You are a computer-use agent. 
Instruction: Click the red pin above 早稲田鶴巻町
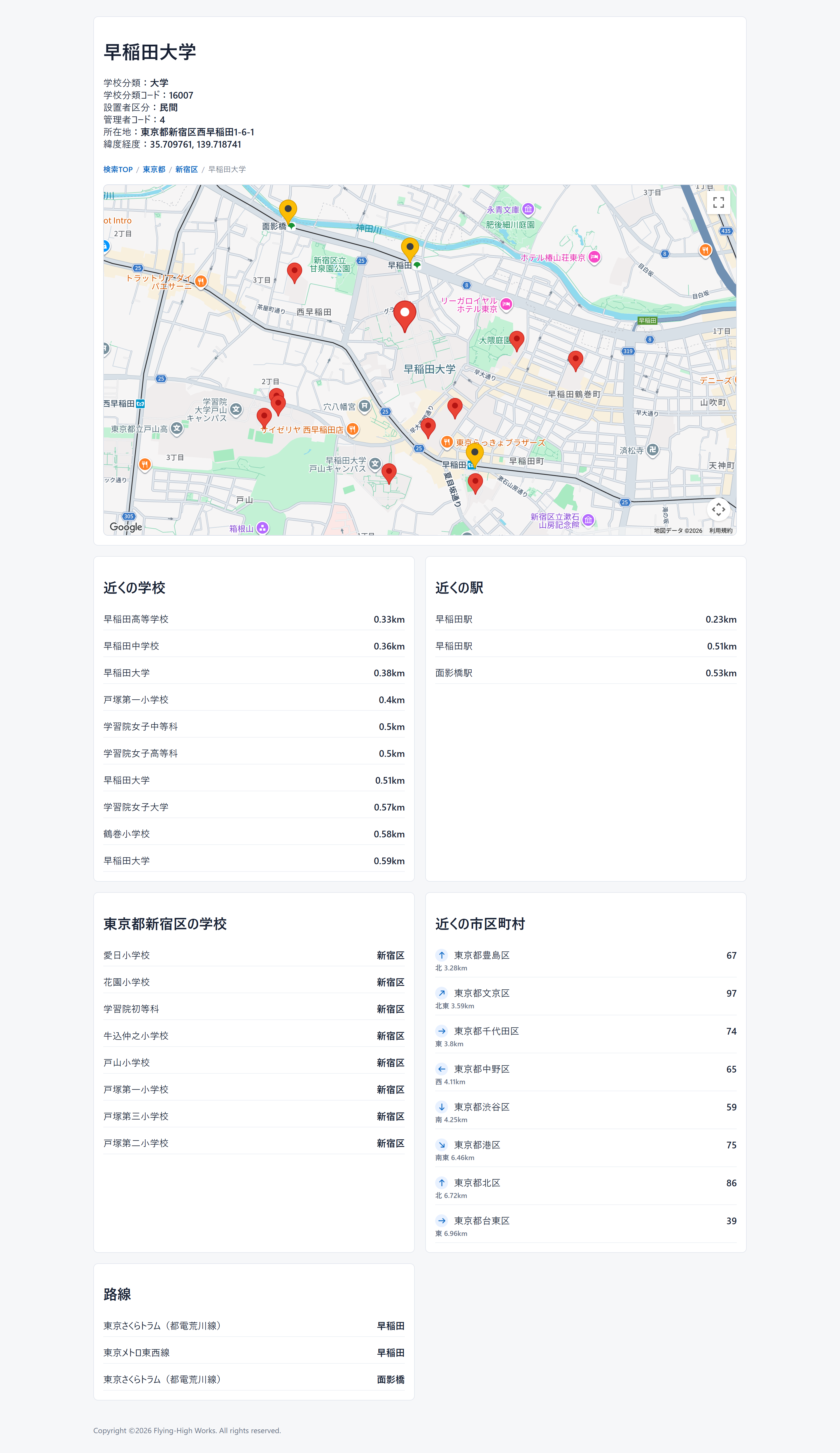point(575,361)
